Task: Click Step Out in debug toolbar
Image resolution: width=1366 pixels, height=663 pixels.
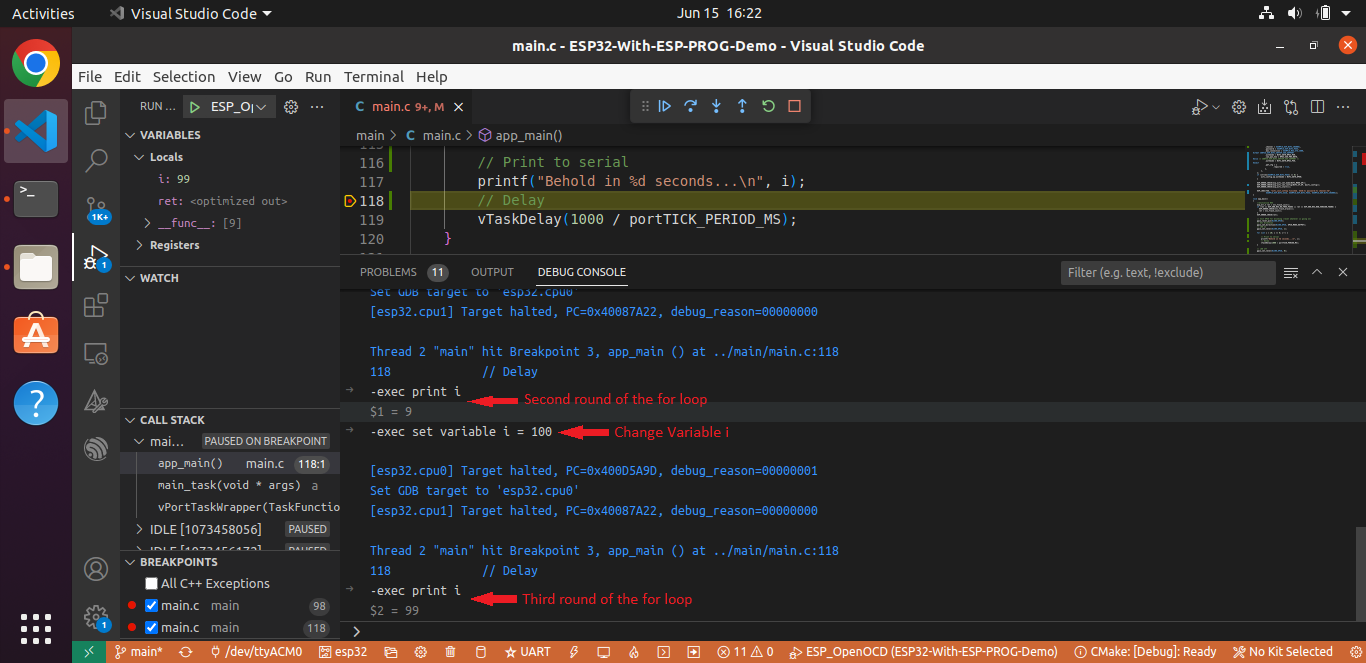Action: pos(742,106)
